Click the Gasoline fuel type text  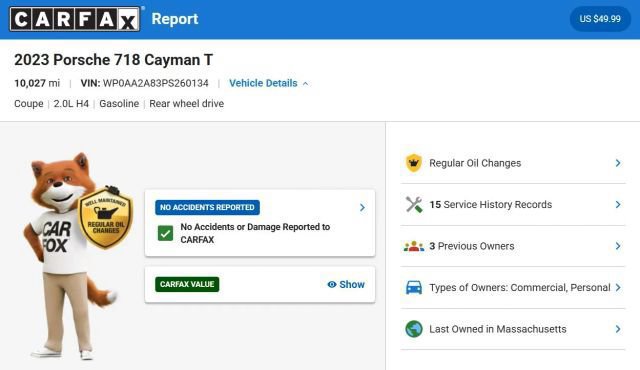point(119,104)
